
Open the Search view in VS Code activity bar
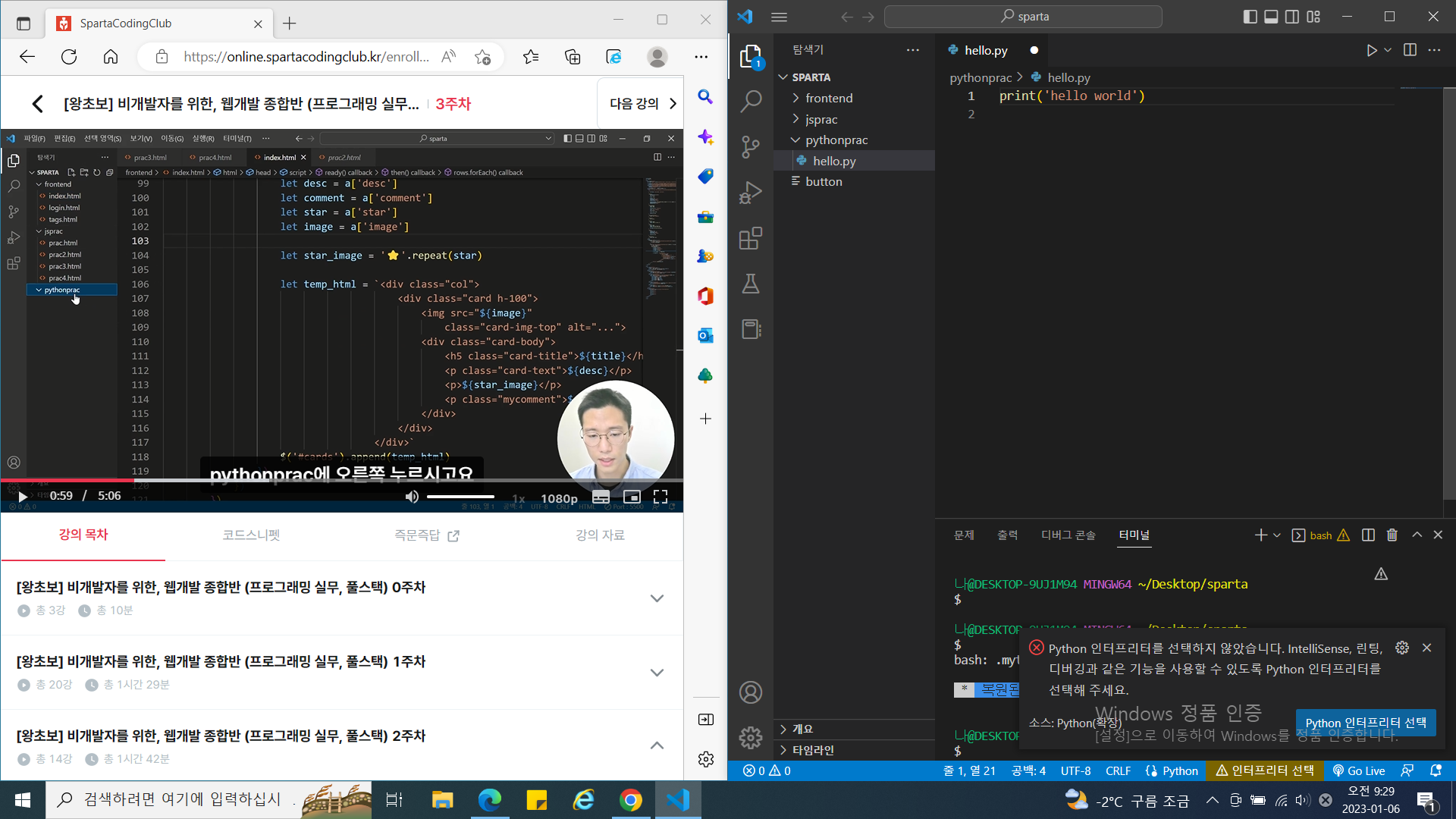point(751,101)
